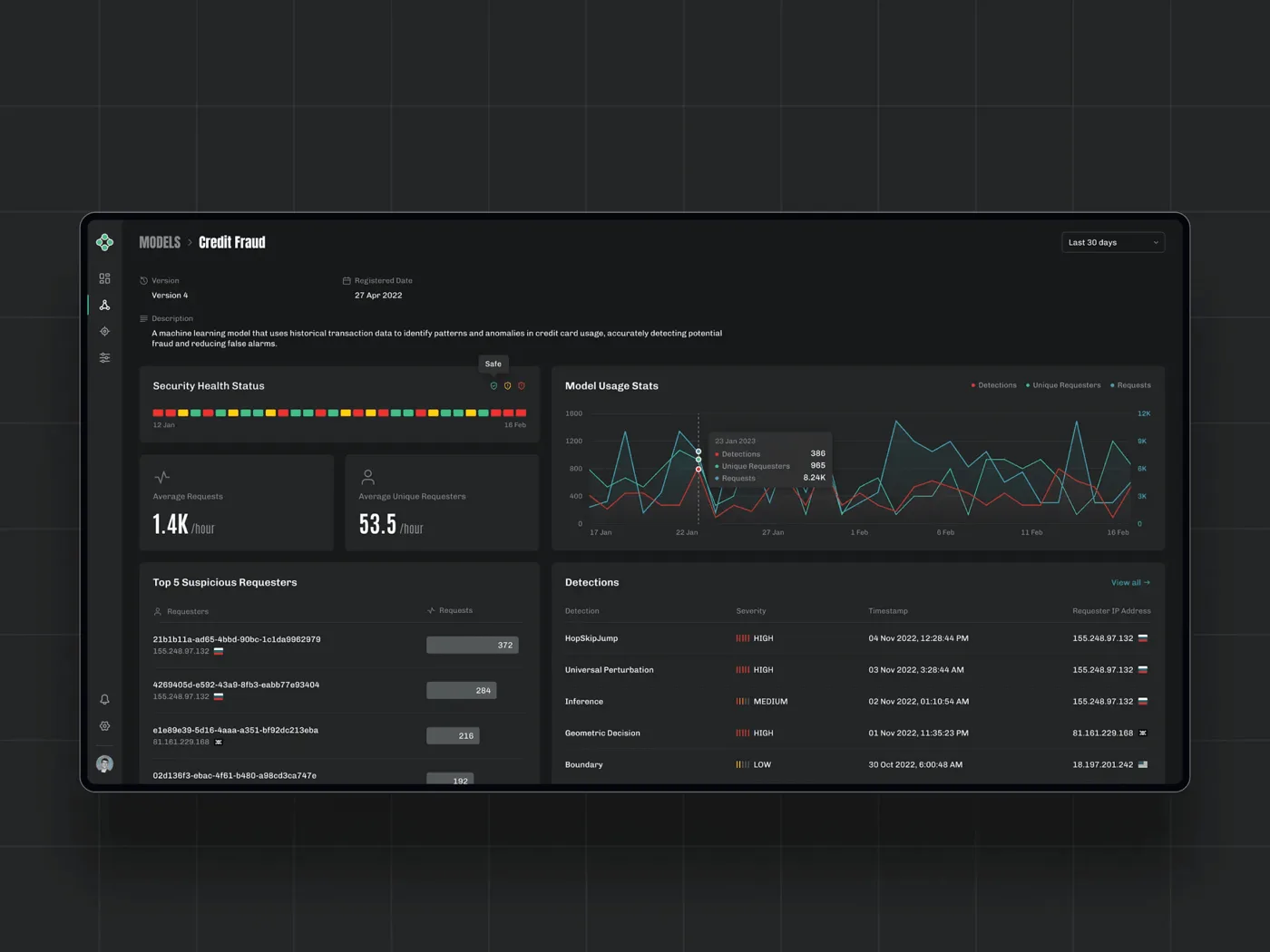
Task: Click the Description lines icon
Action: click(143, 318)
